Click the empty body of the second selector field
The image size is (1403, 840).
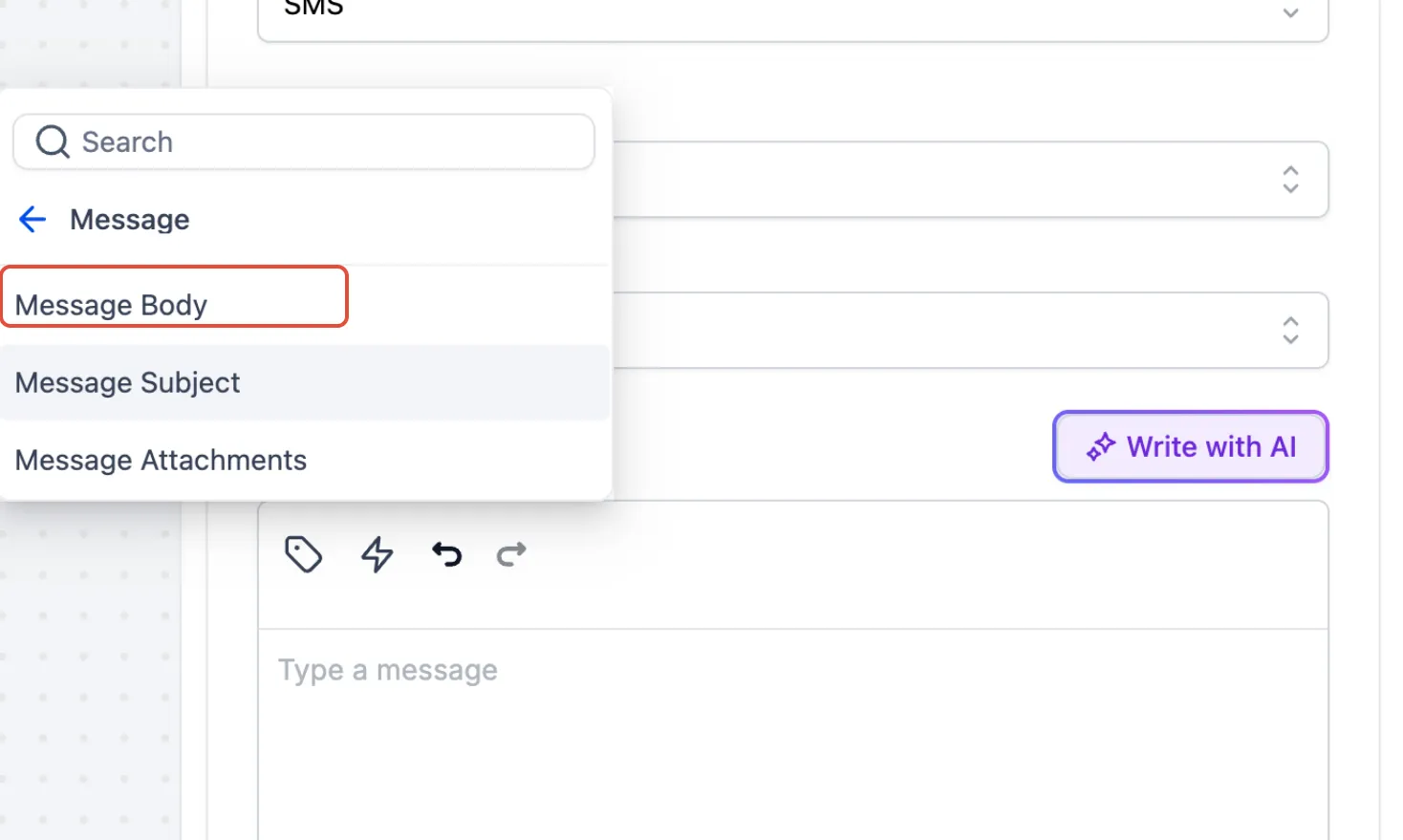pyautogui.click(x=941, y=331)
